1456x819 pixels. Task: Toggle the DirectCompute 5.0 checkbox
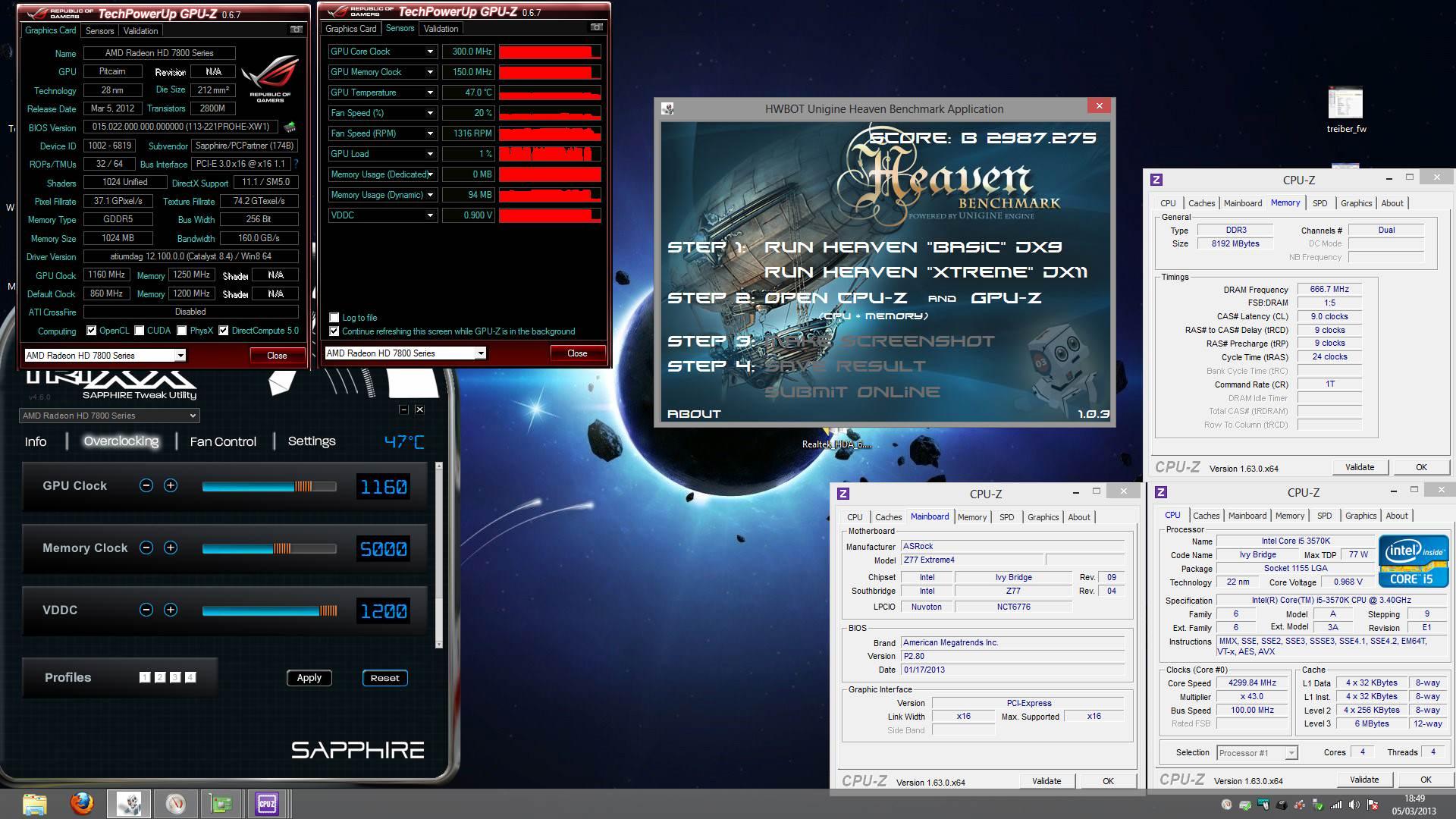[224, 330]
